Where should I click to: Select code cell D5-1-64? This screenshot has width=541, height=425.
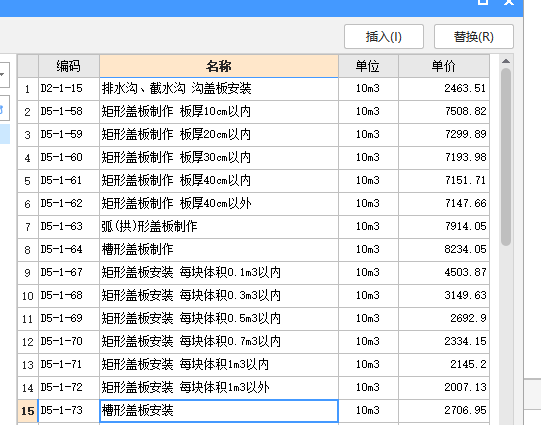69,250
